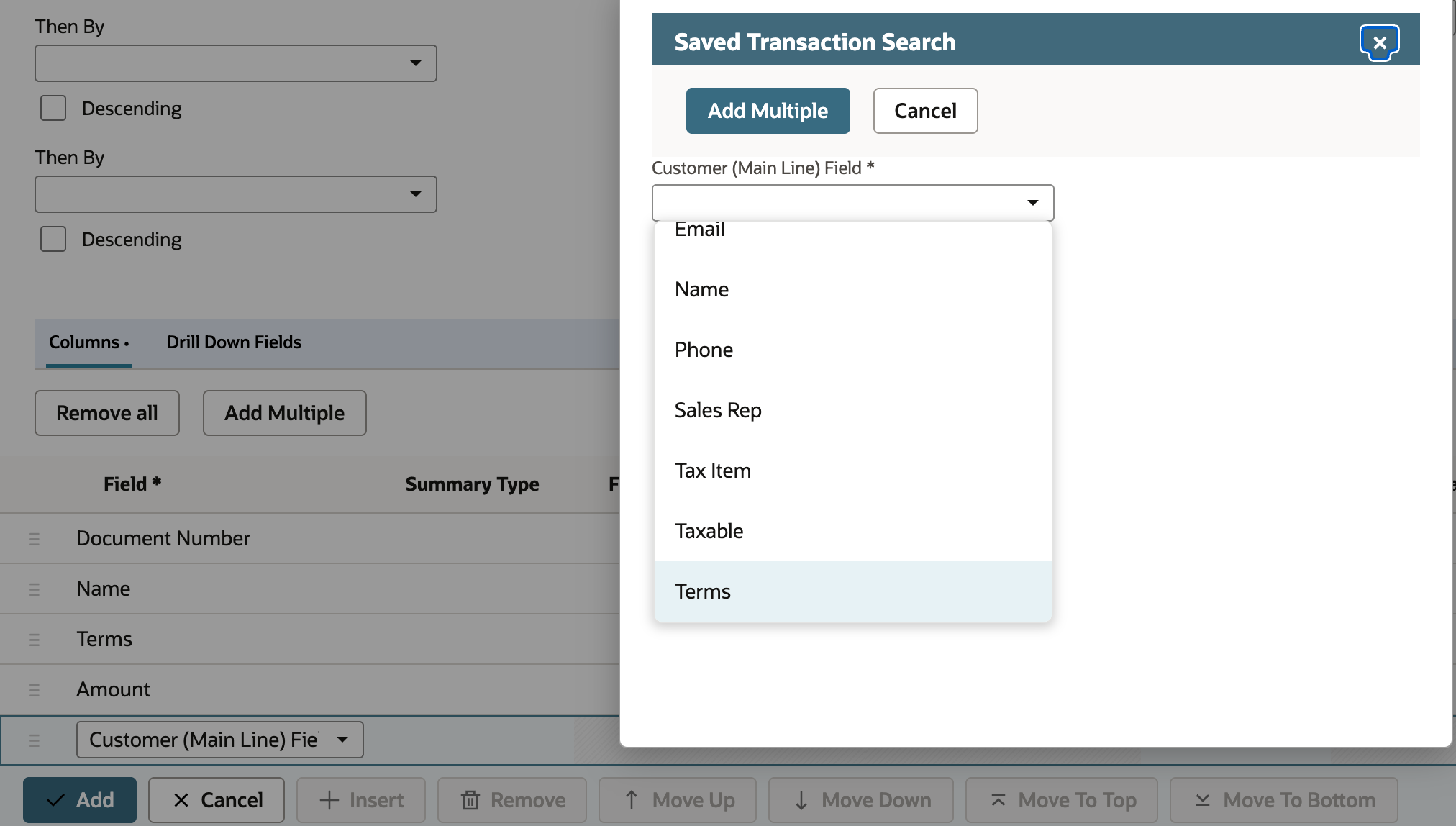Click the Document Number column row text
The height and width of the screenshot is (826, 1456).
pos(163,538)
